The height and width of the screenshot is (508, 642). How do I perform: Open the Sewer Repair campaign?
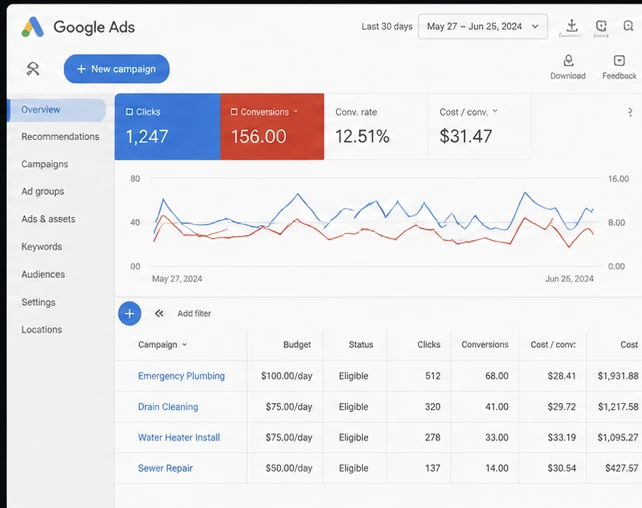(165, 468)
